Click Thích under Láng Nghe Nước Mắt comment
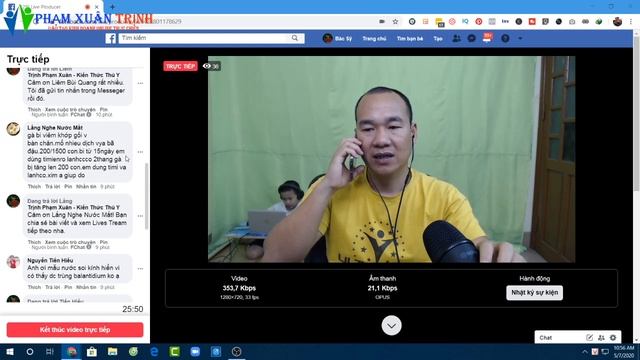640x360 pixels. 34,187
